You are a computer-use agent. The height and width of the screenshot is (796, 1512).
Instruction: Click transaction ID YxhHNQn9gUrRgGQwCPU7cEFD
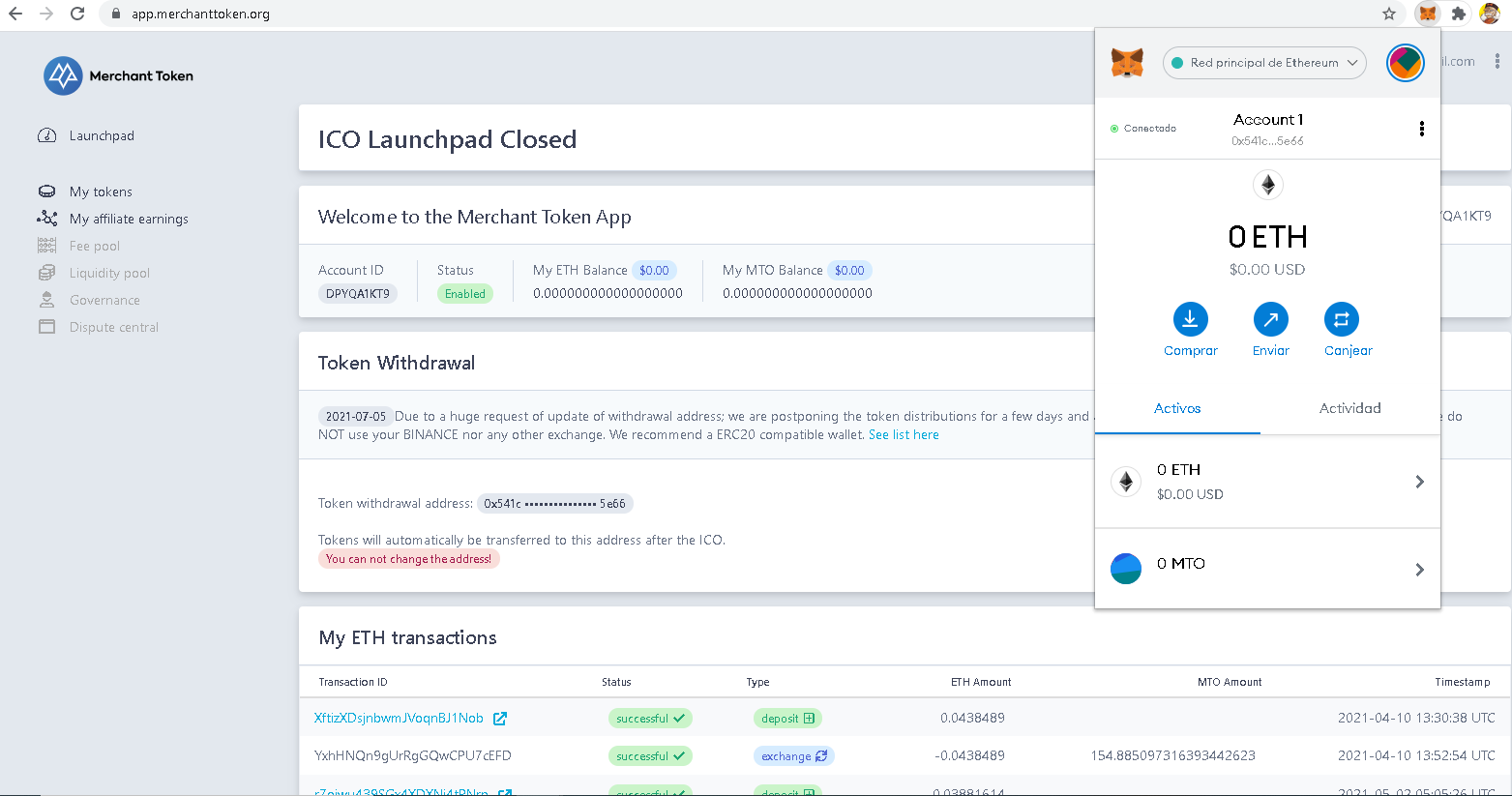coord(413,756)
